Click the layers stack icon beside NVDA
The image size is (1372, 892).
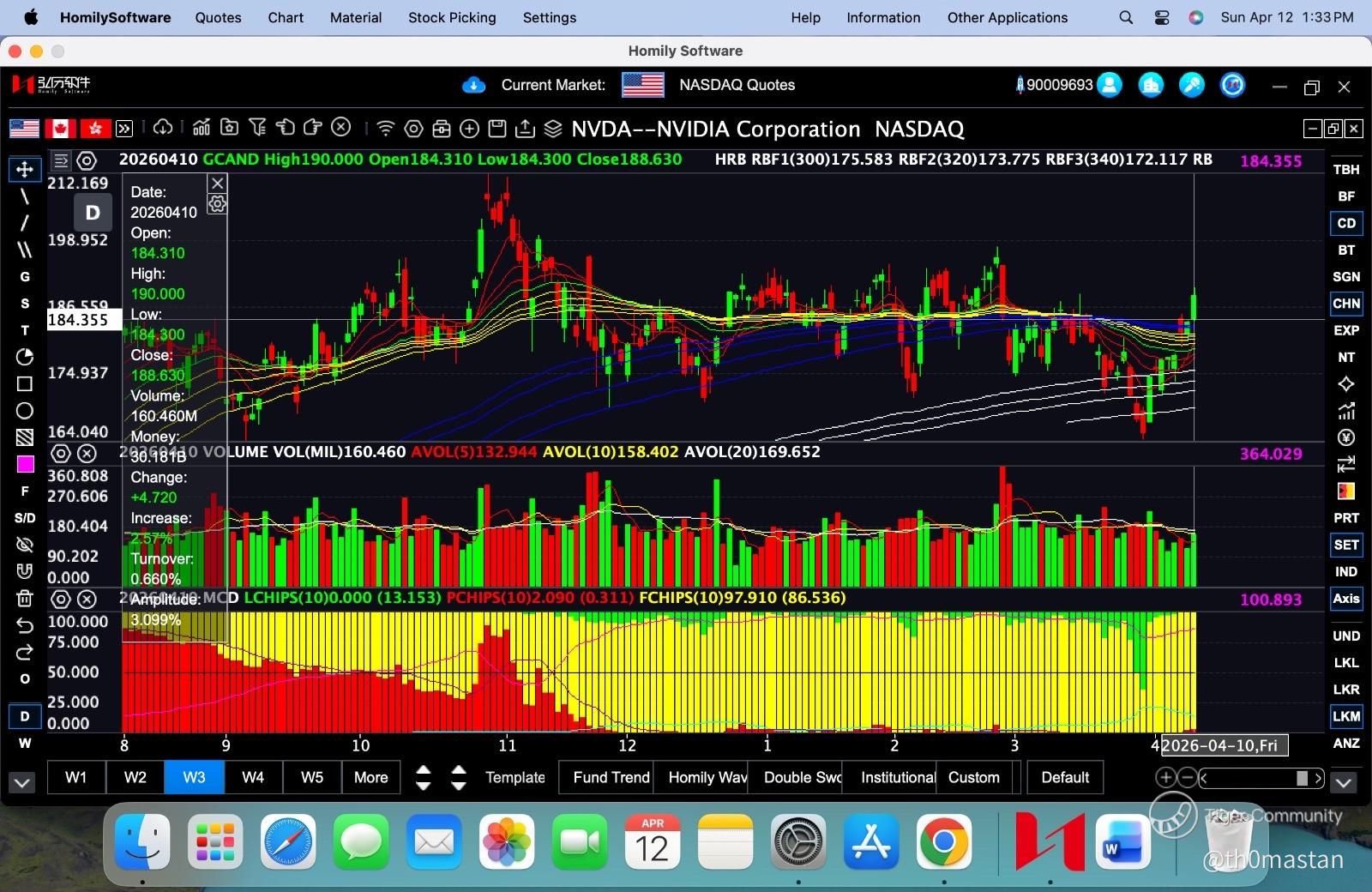(553, 129)
